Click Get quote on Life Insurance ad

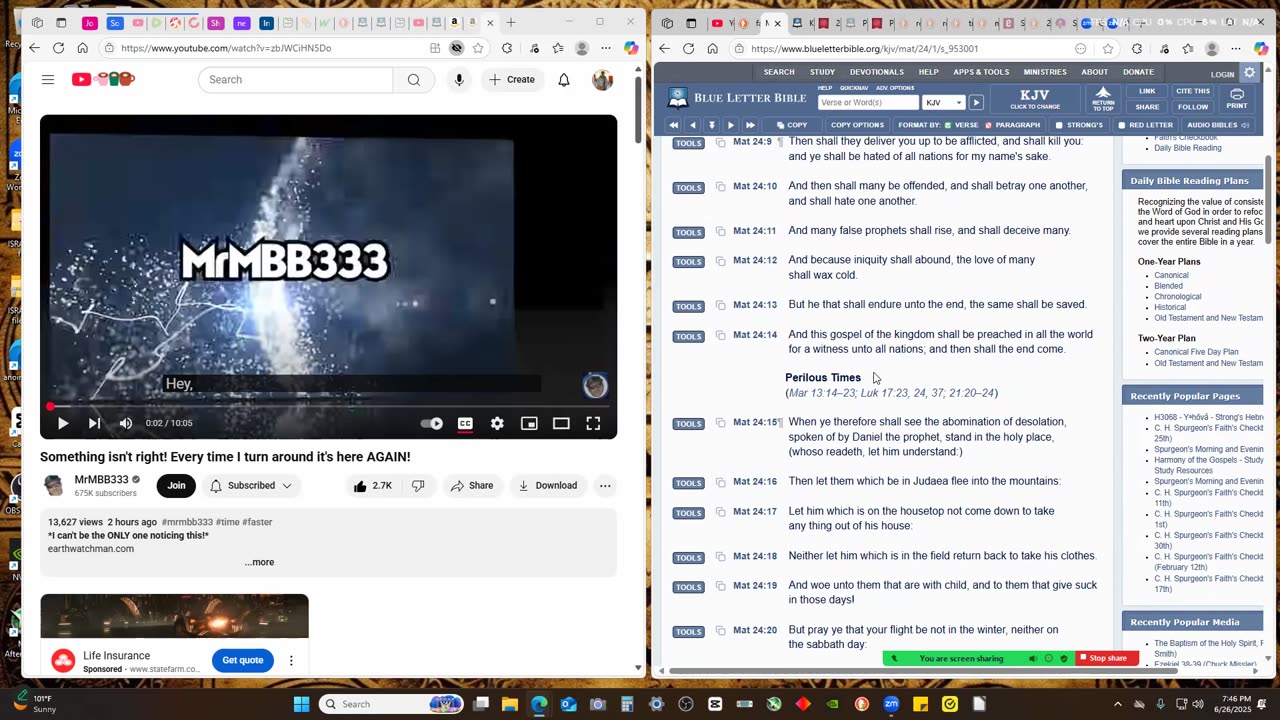pos(243,660)
